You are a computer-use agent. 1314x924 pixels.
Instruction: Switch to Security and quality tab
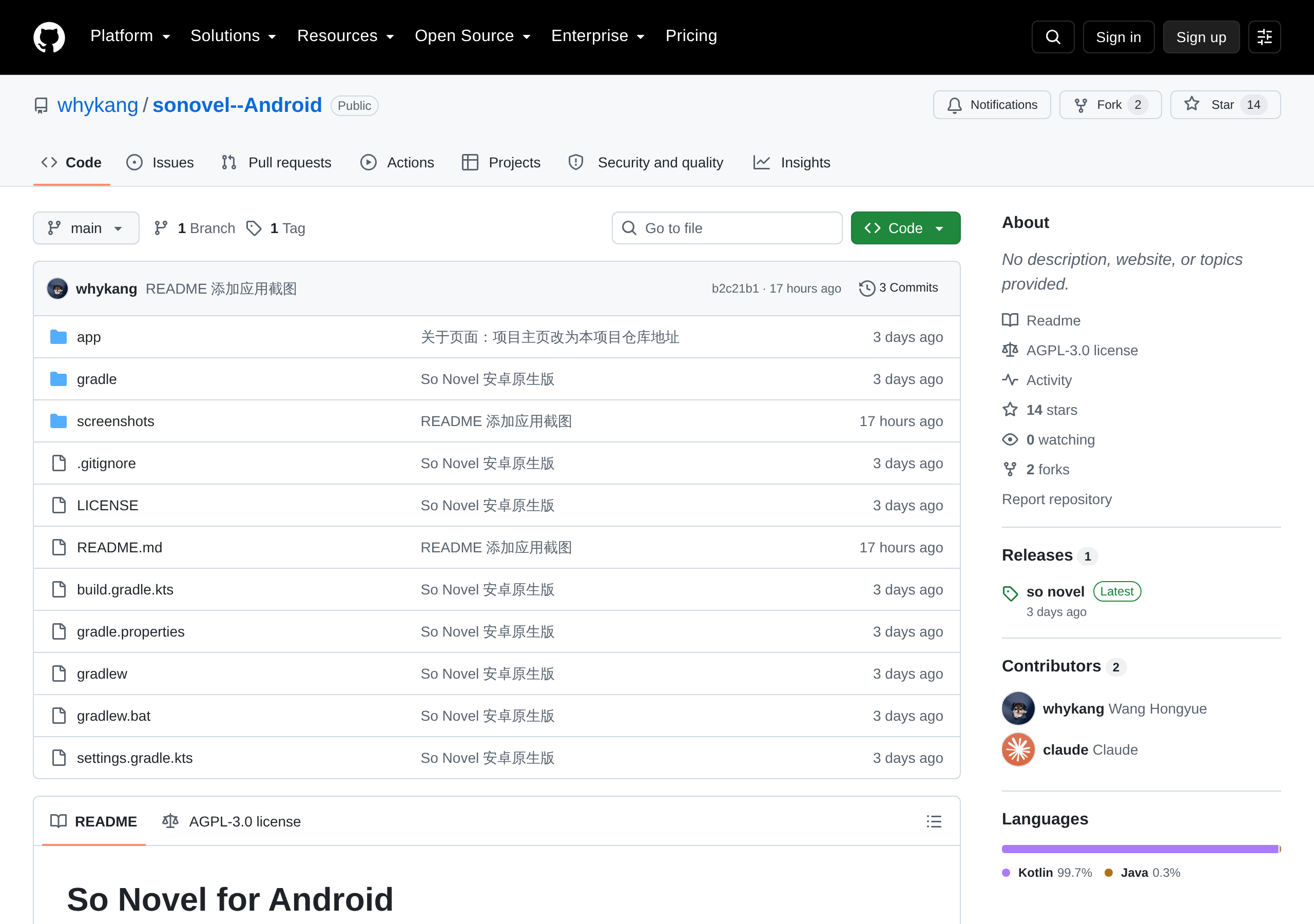(x=646, y=163)
